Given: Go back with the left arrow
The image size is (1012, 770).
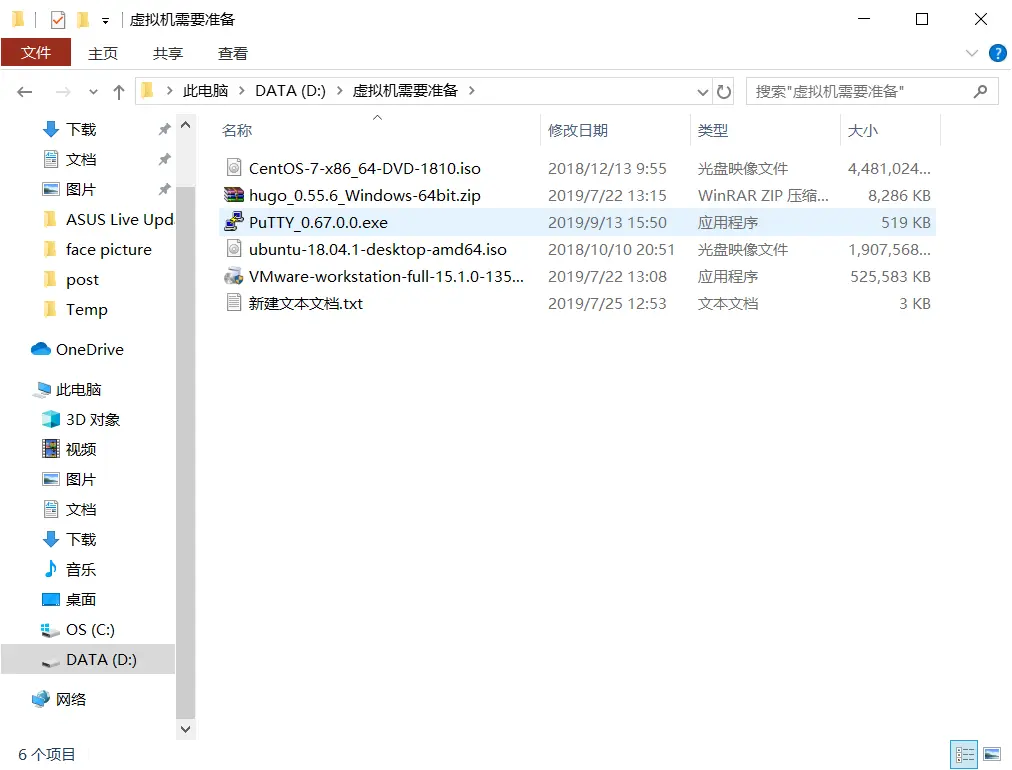Looking at the screenshot, I should tap(25, 92).
